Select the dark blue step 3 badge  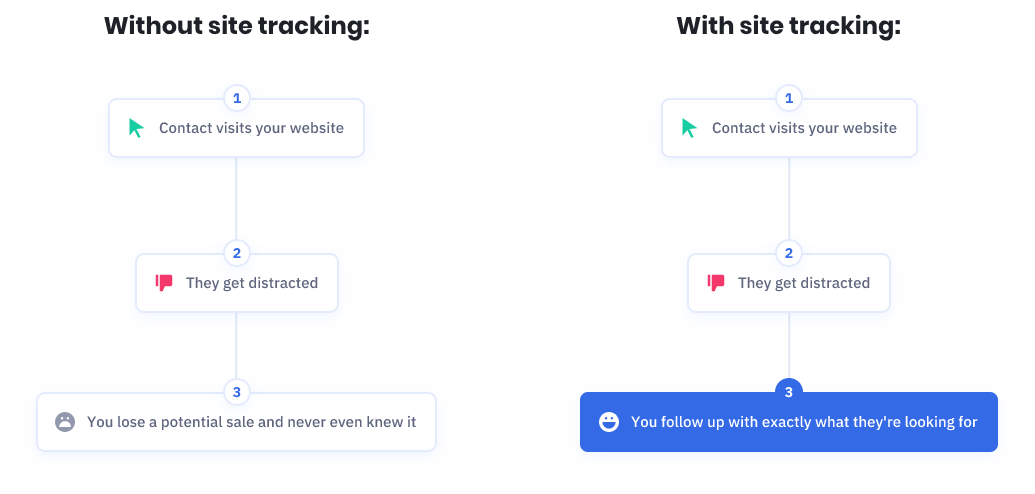click(789, 392)
